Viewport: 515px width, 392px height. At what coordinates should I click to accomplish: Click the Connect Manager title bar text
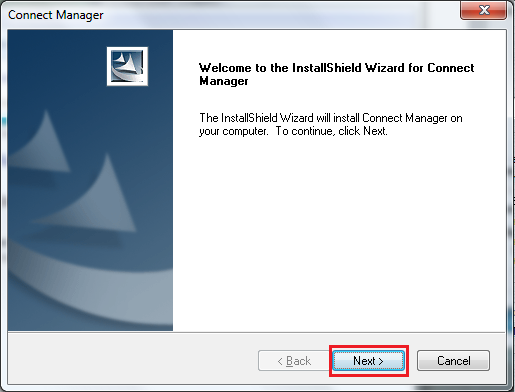pyautogui.click(x=56, y=15)
